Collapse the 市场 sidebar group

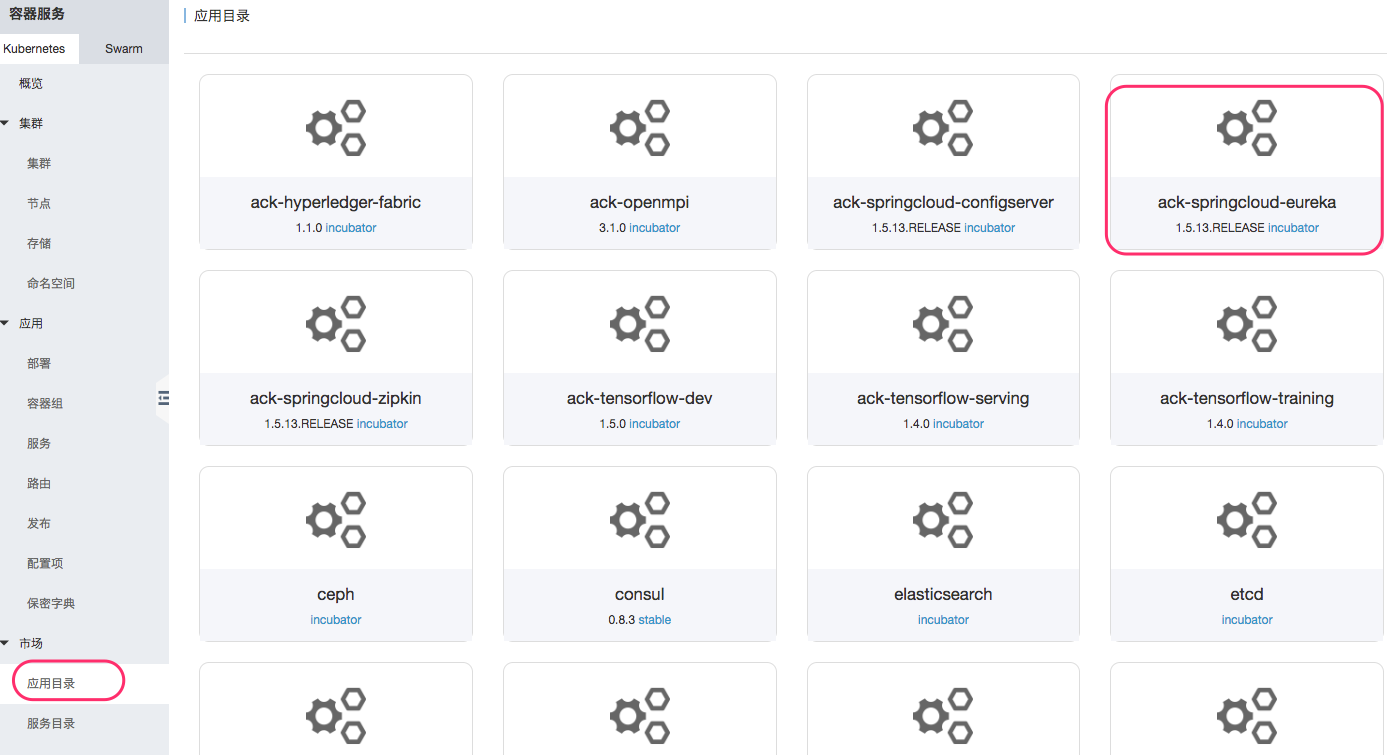(x=5, y=643)
